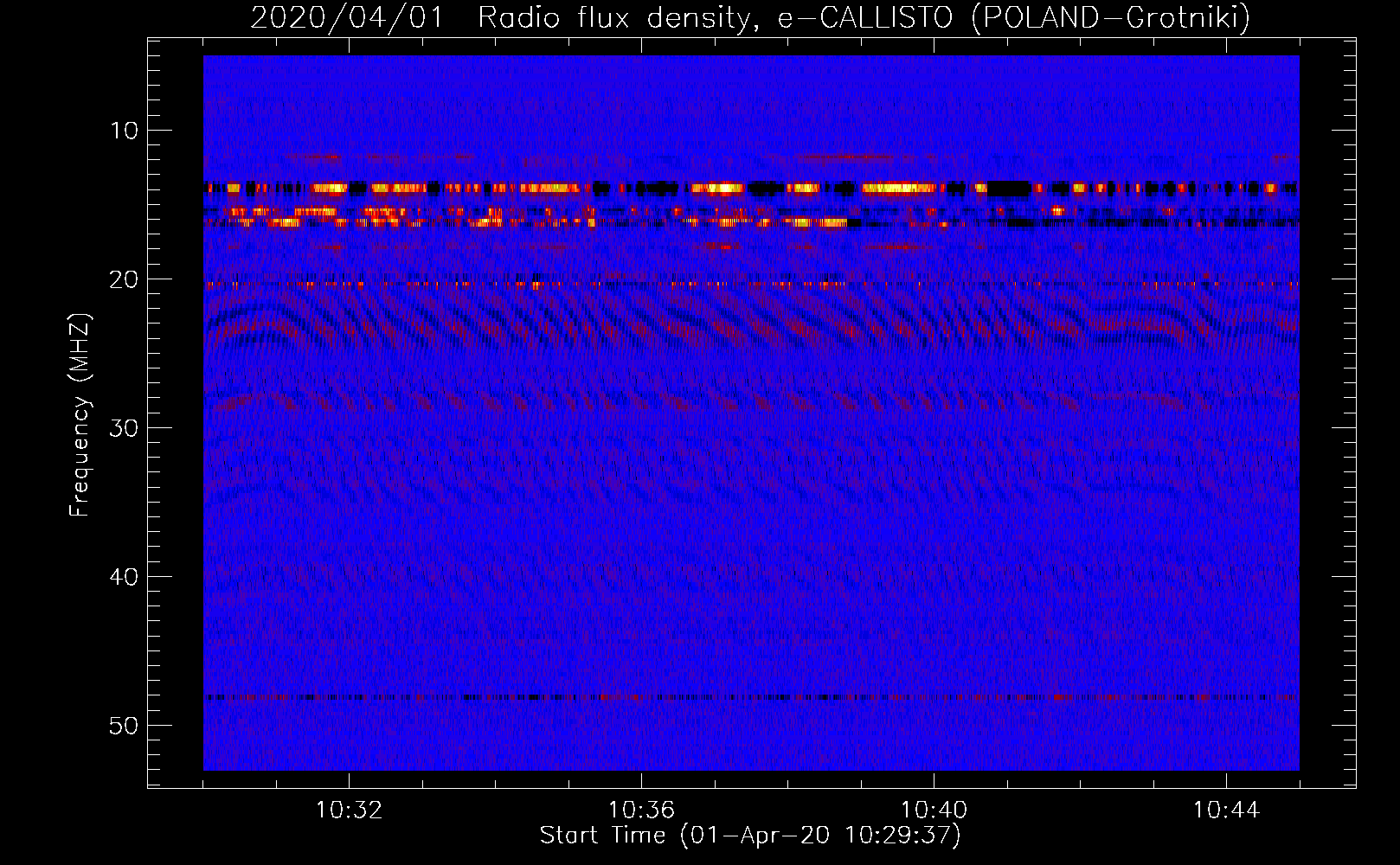Click the 'Frequency (MHZ)' axis label
This screenshot has height=865, width=1400.
click(x=80, y=415)
